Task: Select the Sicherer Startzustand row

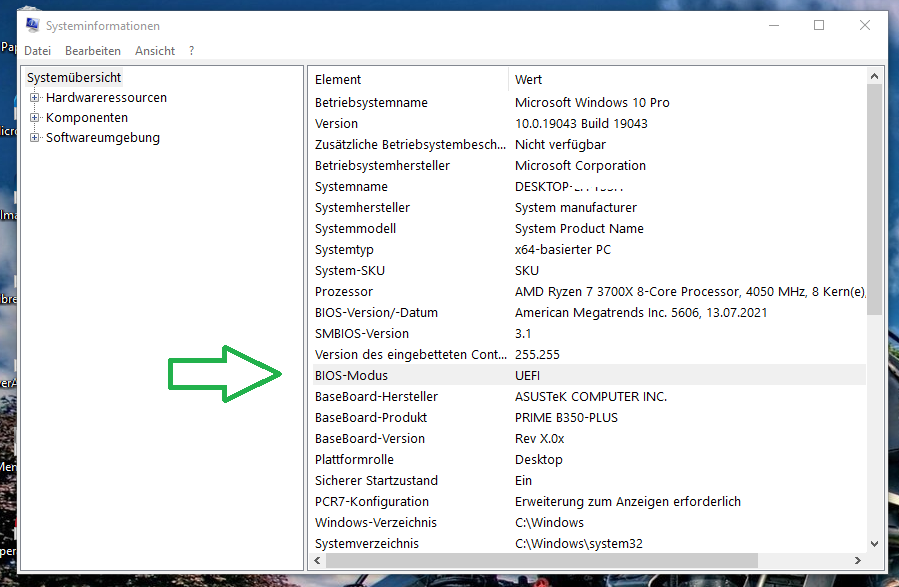Action: [589, 481]
